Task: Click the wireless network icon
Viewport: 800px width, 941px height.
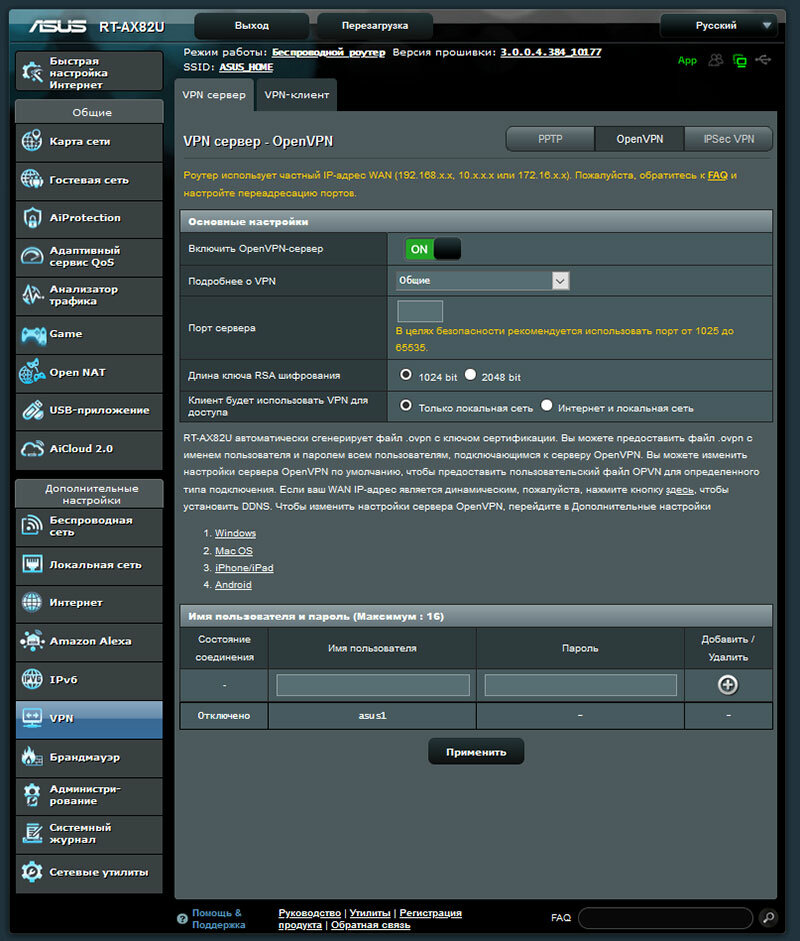Action: [x=32, y=526]
